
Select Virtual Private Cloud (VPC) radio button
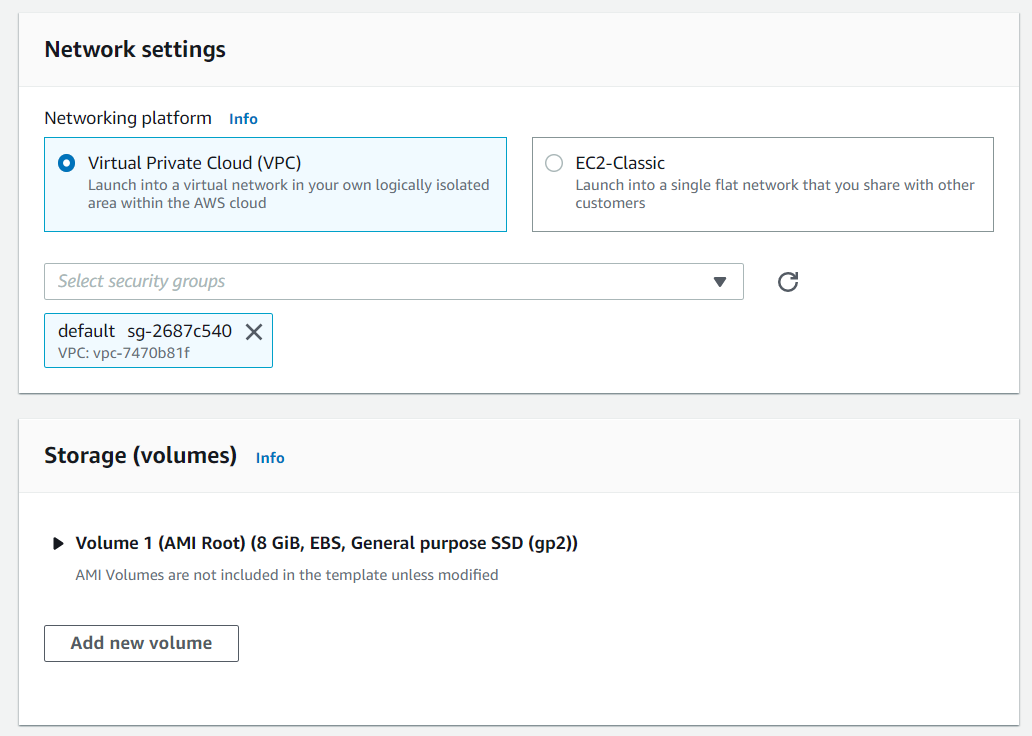click(x=66, y=163)
